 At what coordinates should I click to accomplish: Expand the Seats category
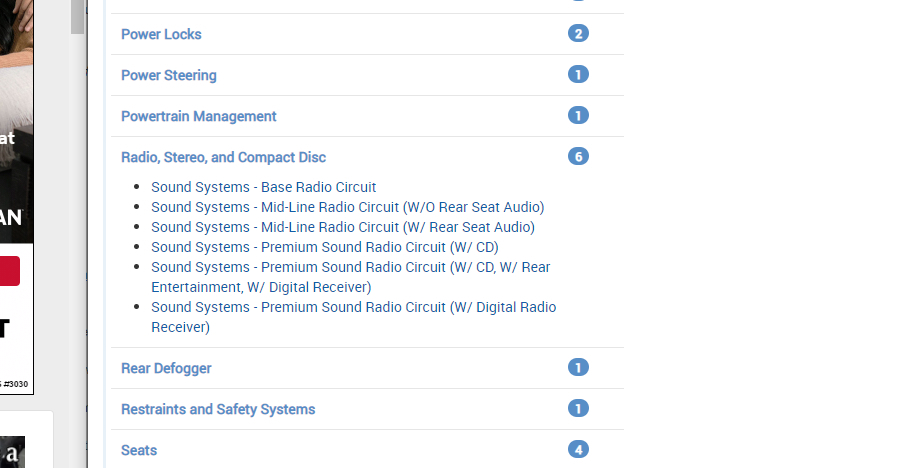coord(139,450)
